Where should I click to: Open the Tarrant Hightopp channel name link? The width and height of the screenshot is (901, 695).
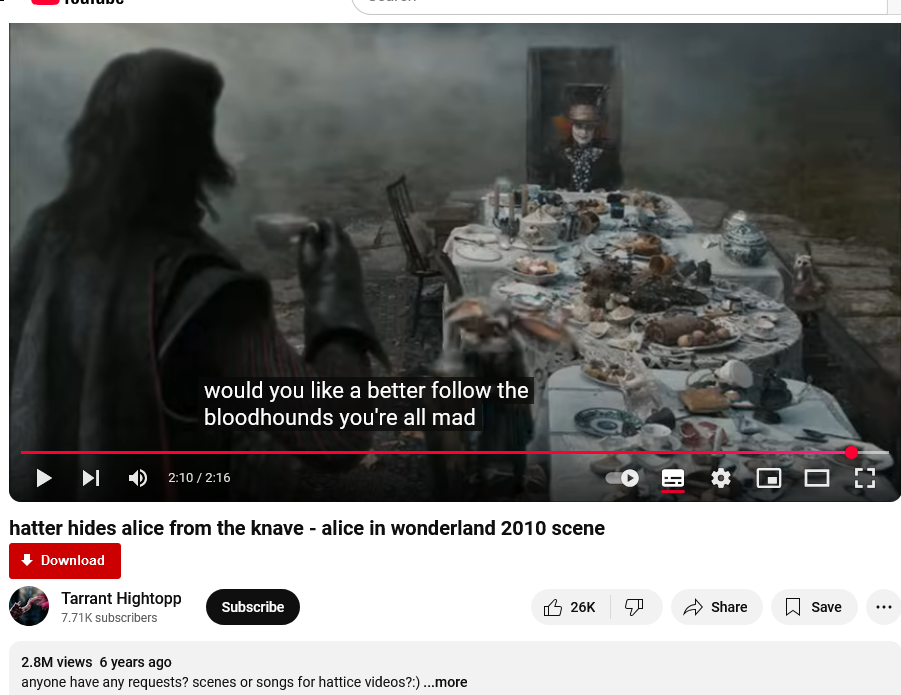click(121, 599)
